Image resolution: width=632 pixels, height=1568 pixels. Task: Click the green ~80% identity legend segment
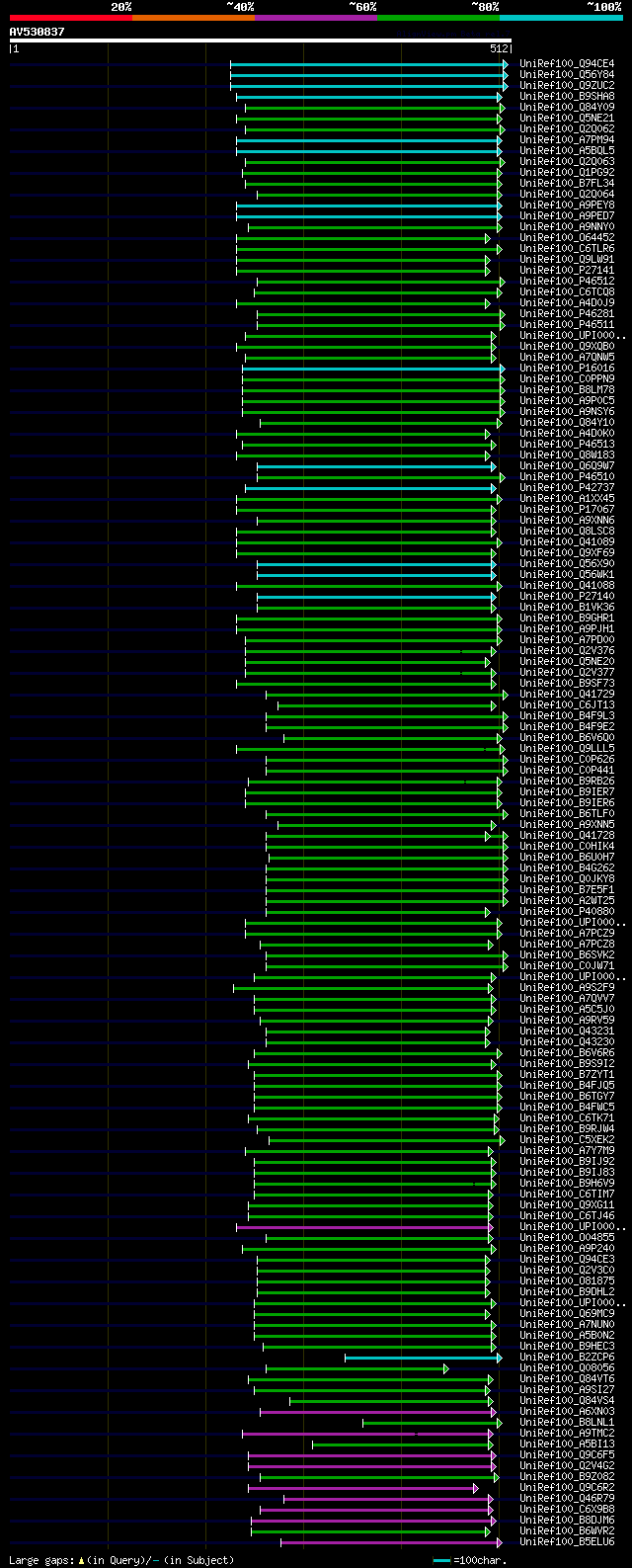tap(437, 18)
